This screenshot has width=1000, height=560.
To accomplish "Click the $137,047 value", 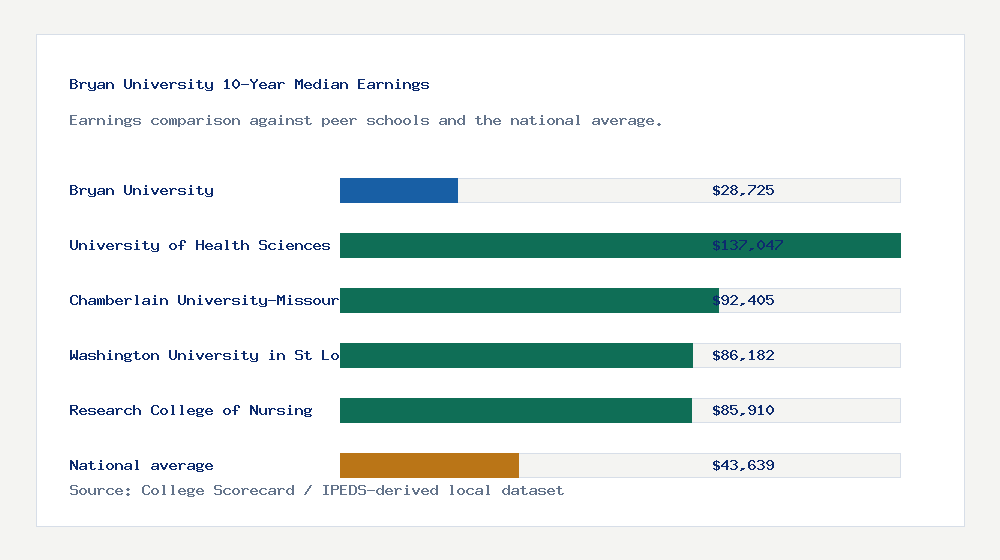I will 747,246.
